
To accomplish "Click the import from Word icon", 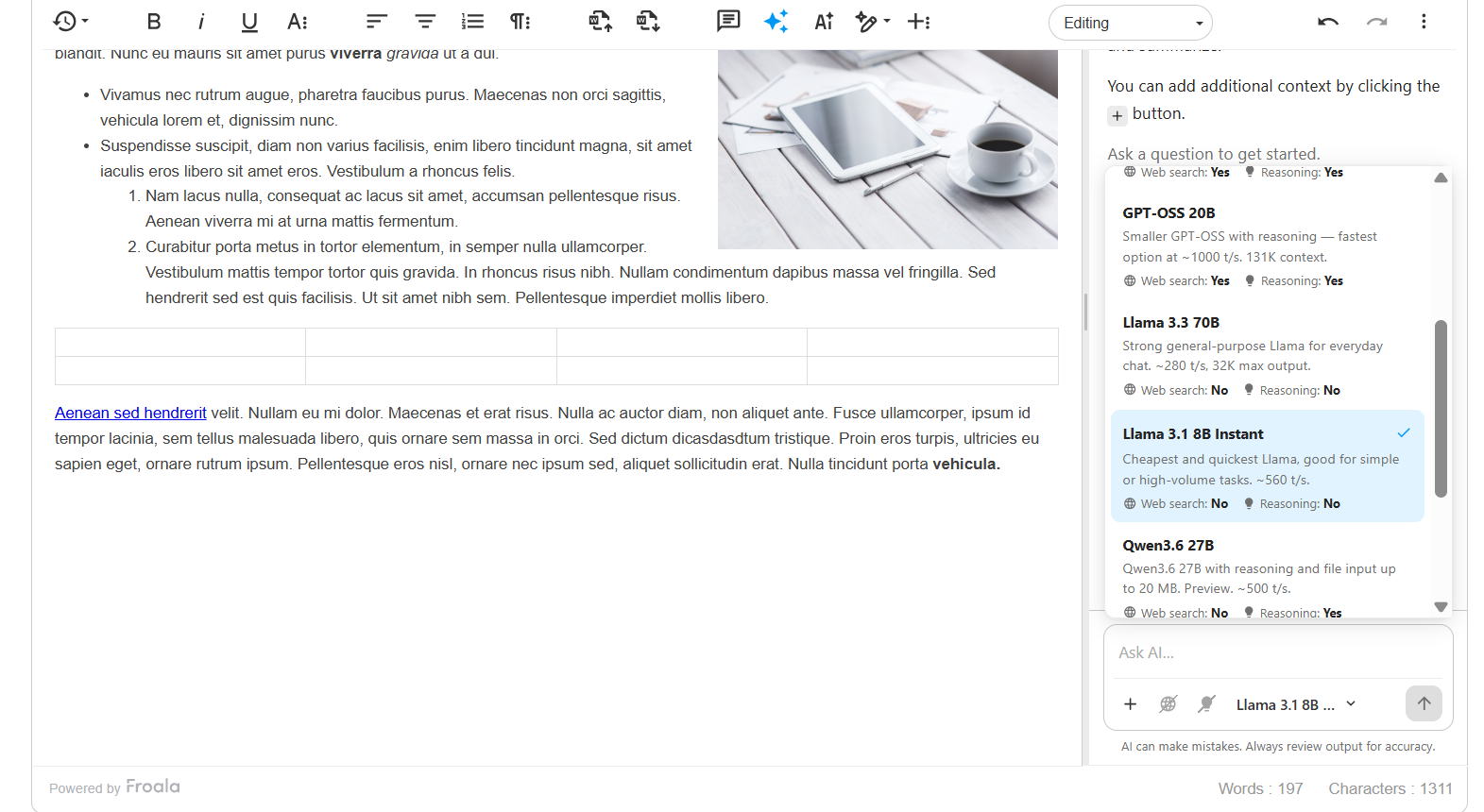I will (601, 22).
